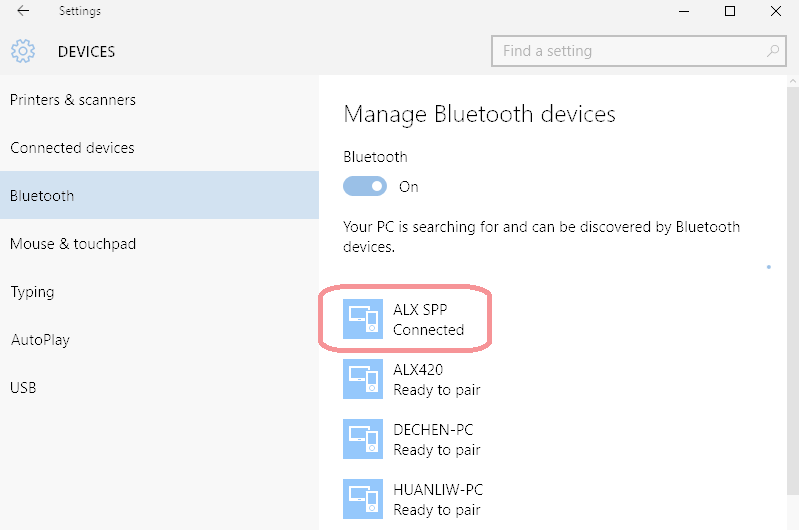Open USB settings
The image size is (799, 530).
point(159,387)
